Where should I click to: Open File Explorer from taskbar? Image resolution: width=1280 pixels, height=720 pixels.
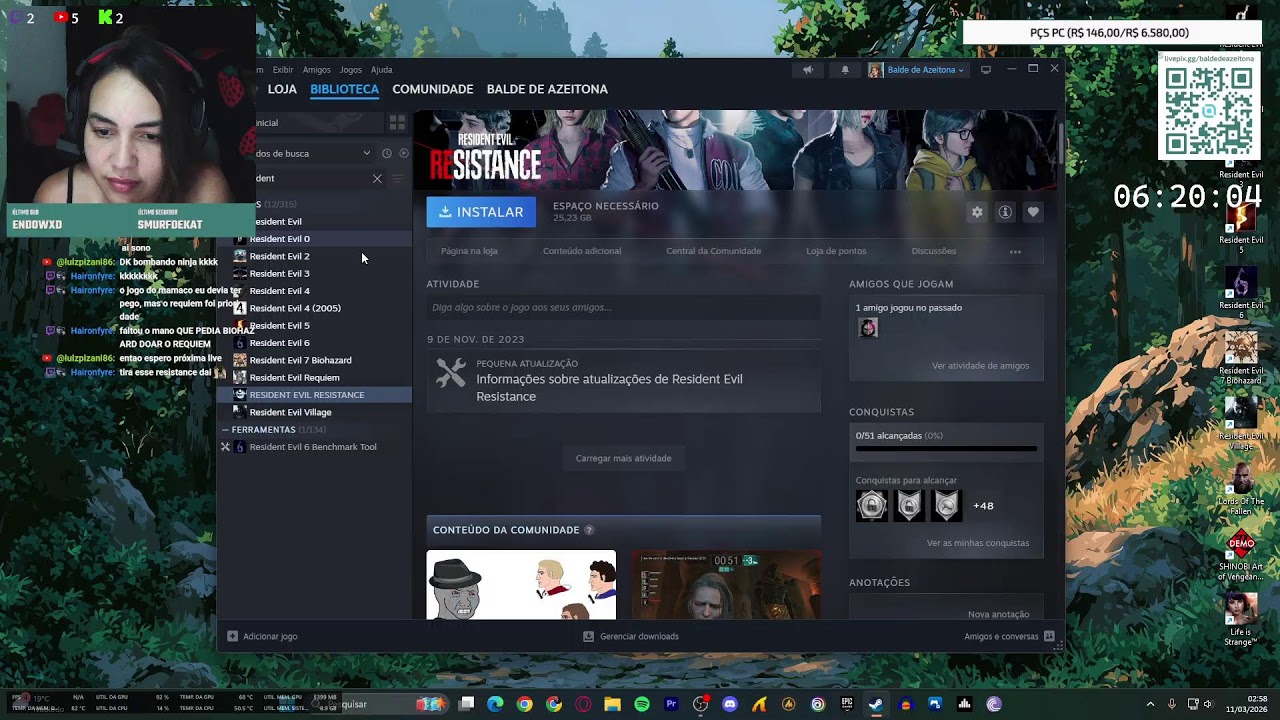(612, 704)
